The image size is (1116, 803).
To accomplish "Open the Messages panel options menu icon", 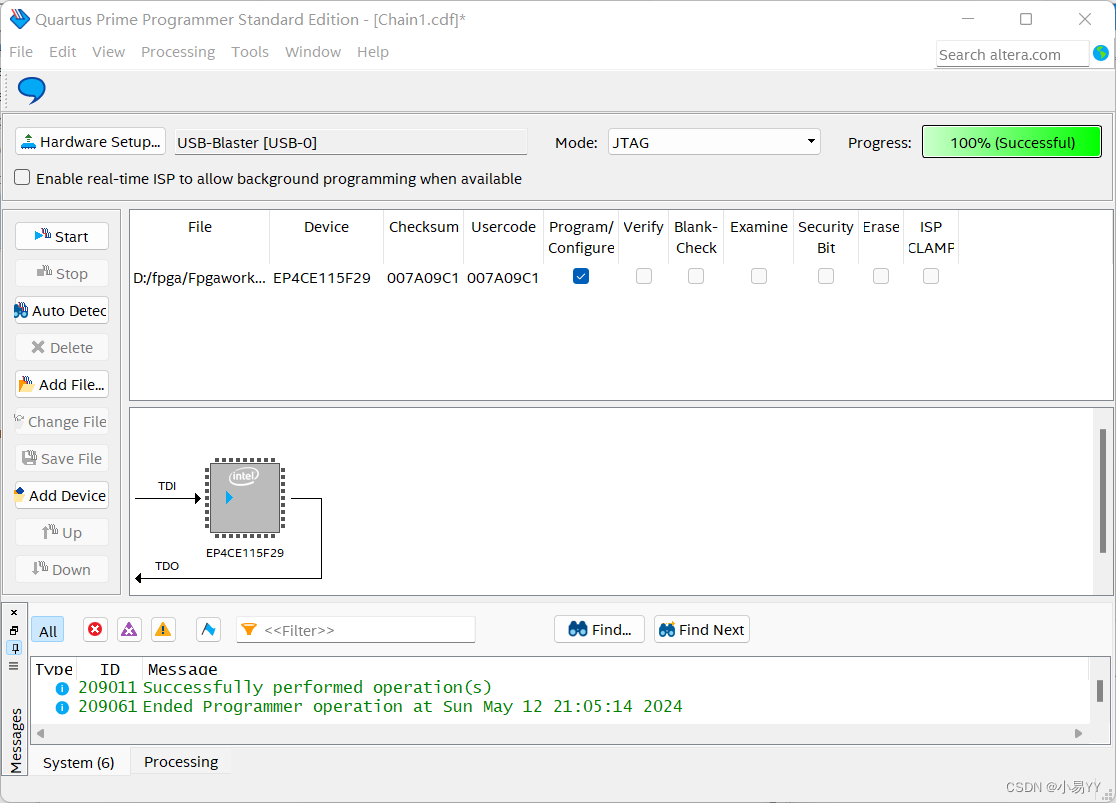I will click(x=14, y=666).
